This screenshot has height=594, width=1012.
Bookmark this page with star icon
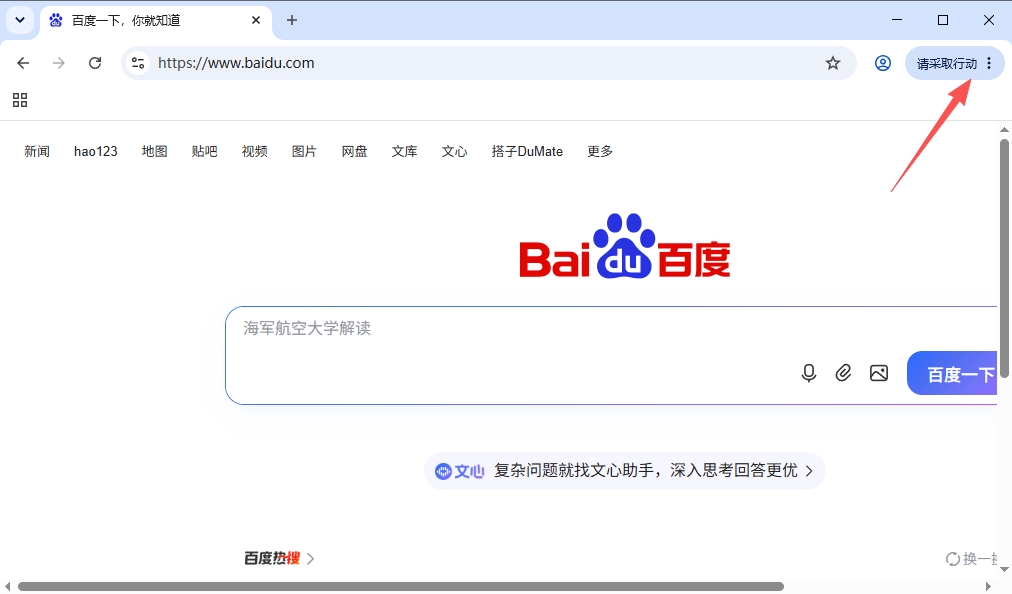click(833, 63)
